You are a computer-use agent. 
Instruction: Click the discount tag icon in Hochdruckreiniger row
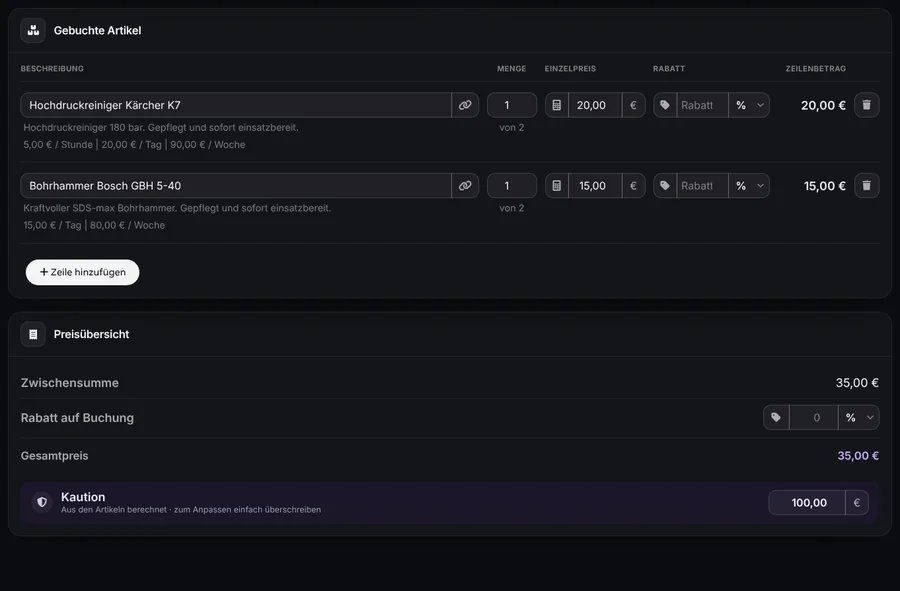click(x=665, y=105)
